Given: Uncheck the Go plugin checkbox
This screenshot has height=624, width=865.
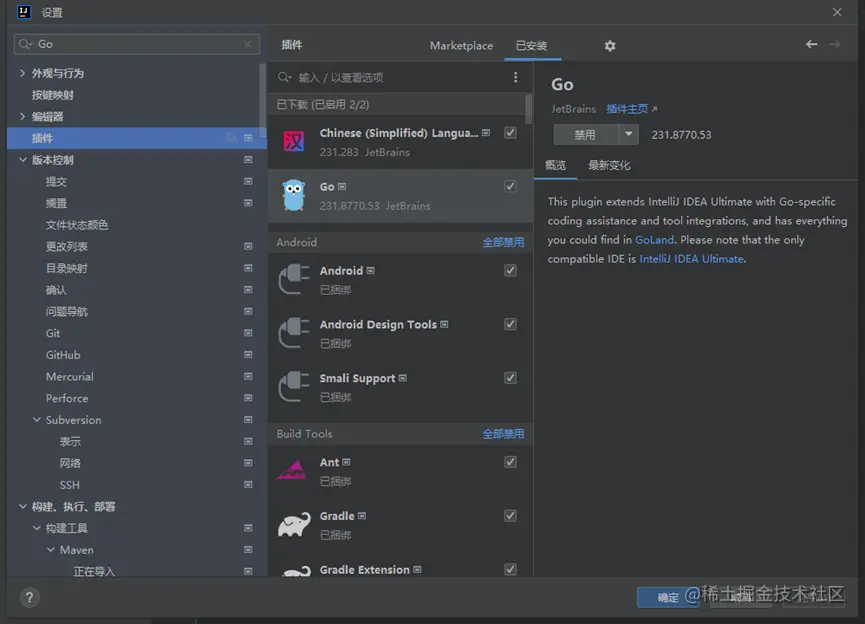Looking at the screenshot, I should [510, 186].
